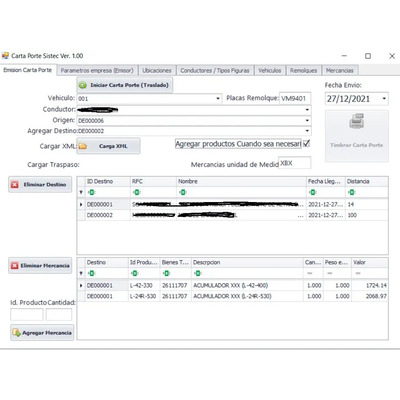Click the icon on Agregar Mercancia button
This screenshot has height=400, width=400.
[x=16, y=332]
